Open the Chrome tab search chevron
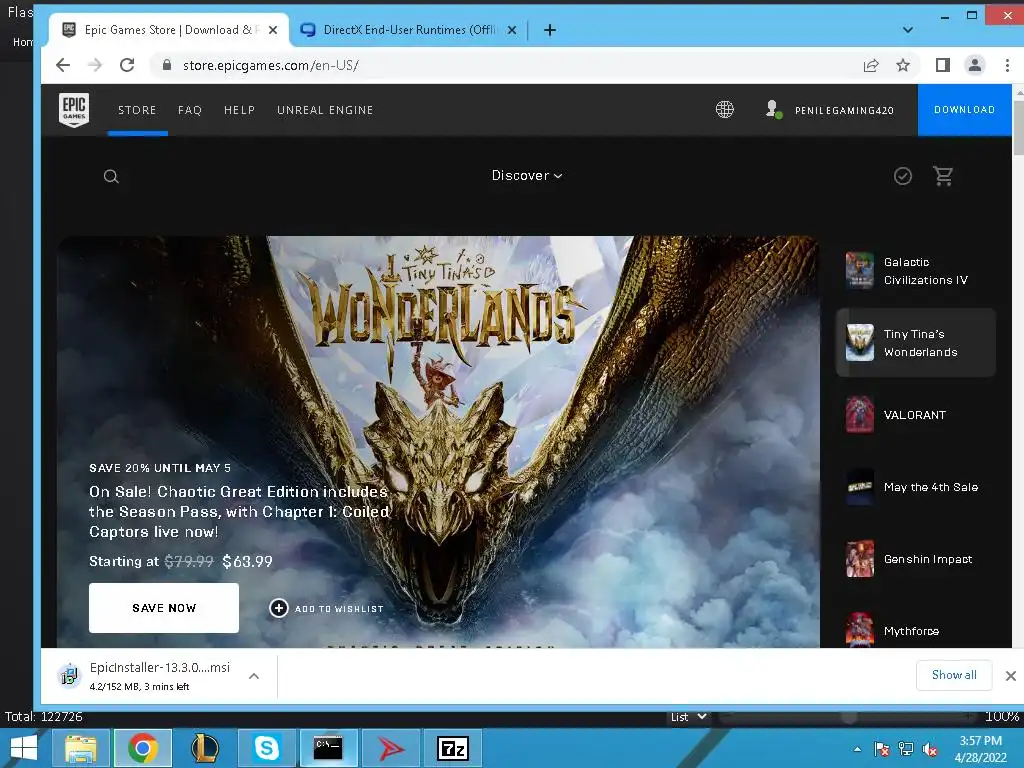The width and height of the screenshot is (1024, 768). pos(908,30)
